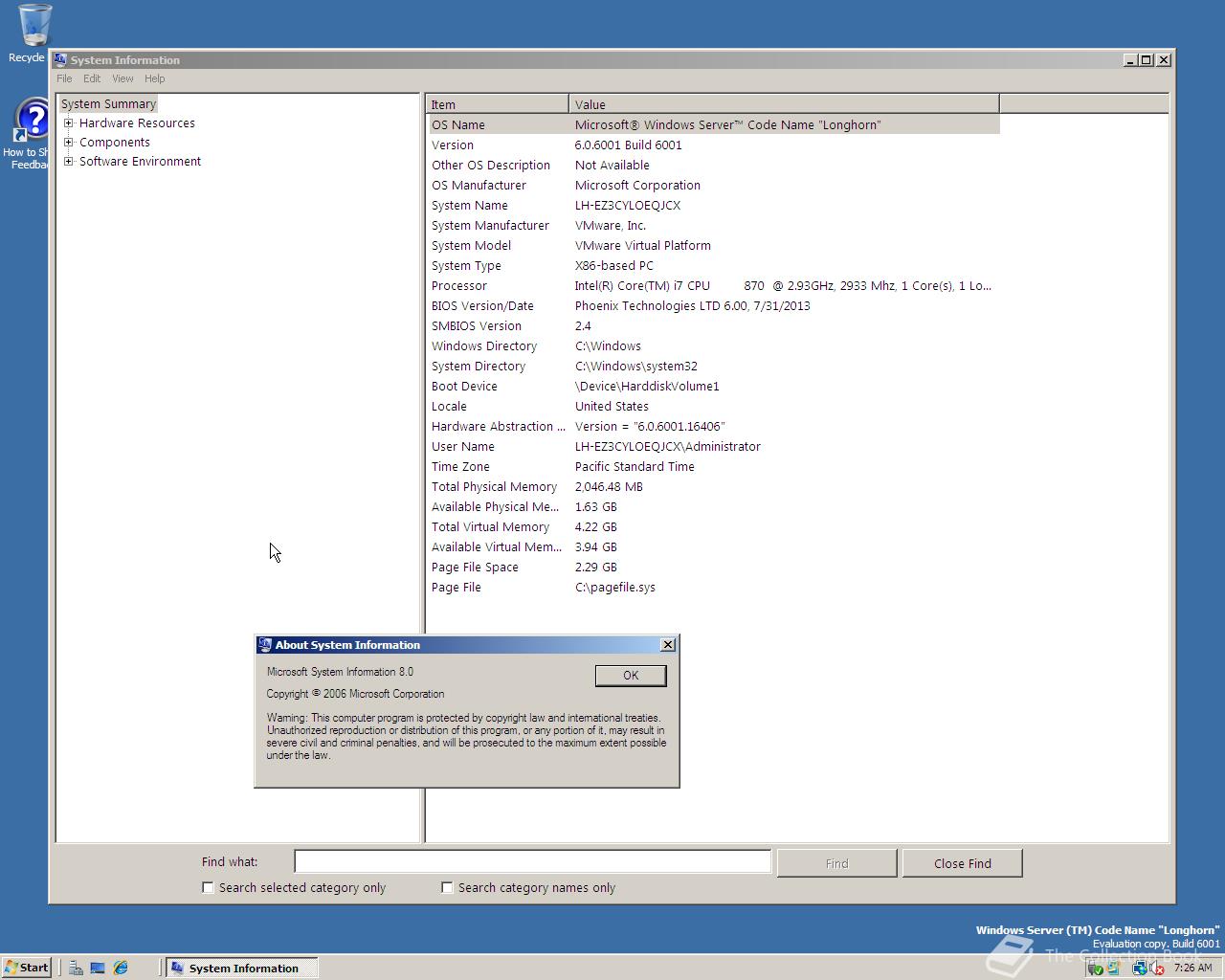The height and width of the screenshot is (980, 1225).
Task: Launch Server Manager from Quick Launch
Action: (76, 968)
